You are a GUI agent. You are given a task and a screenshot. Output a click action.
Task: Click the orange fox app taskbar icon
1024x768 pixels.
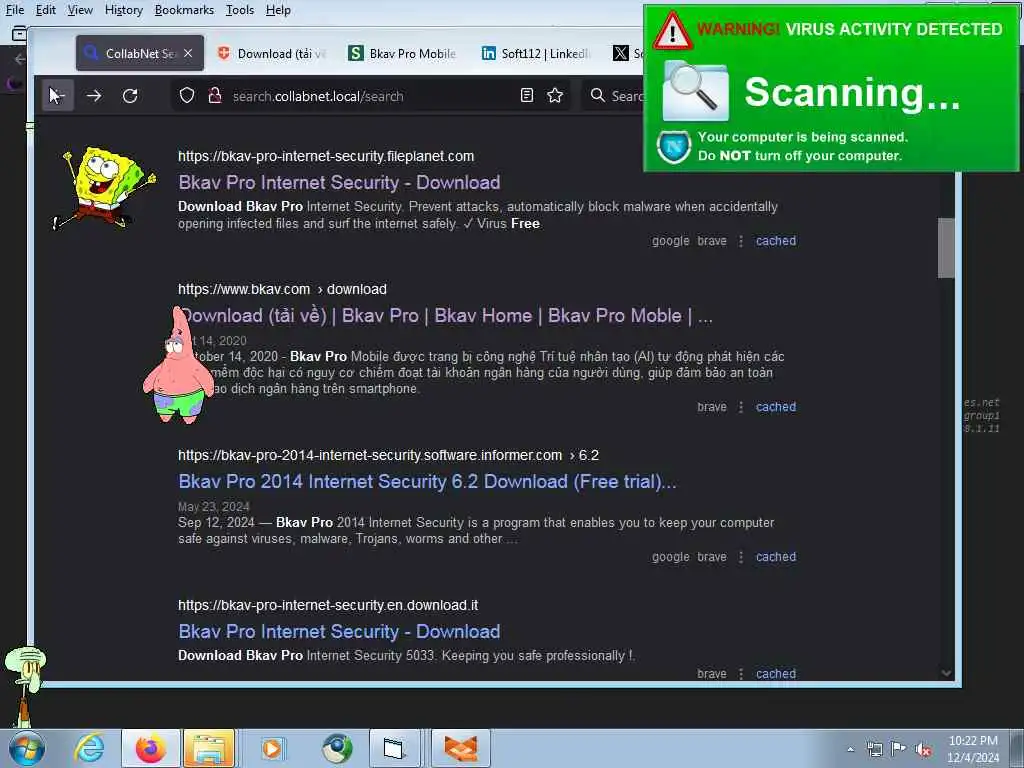coord(460,748)
